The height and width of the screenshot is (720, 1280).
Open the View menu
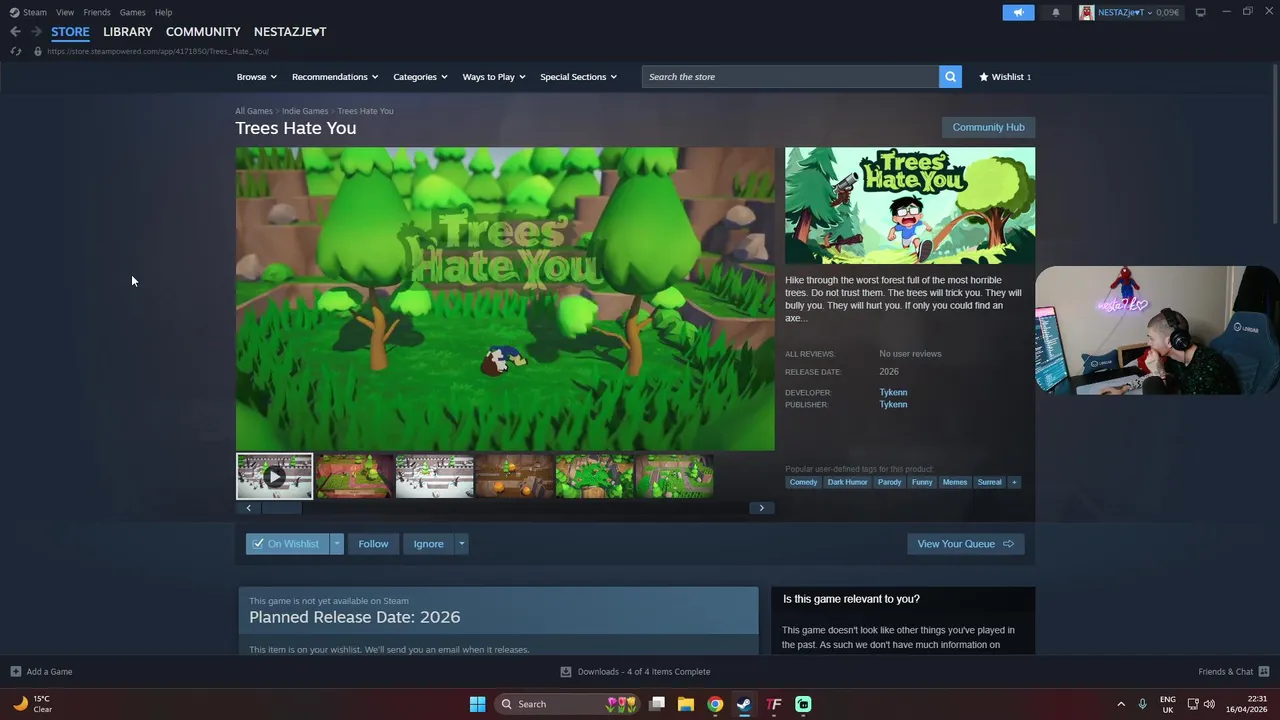point(65,12)
